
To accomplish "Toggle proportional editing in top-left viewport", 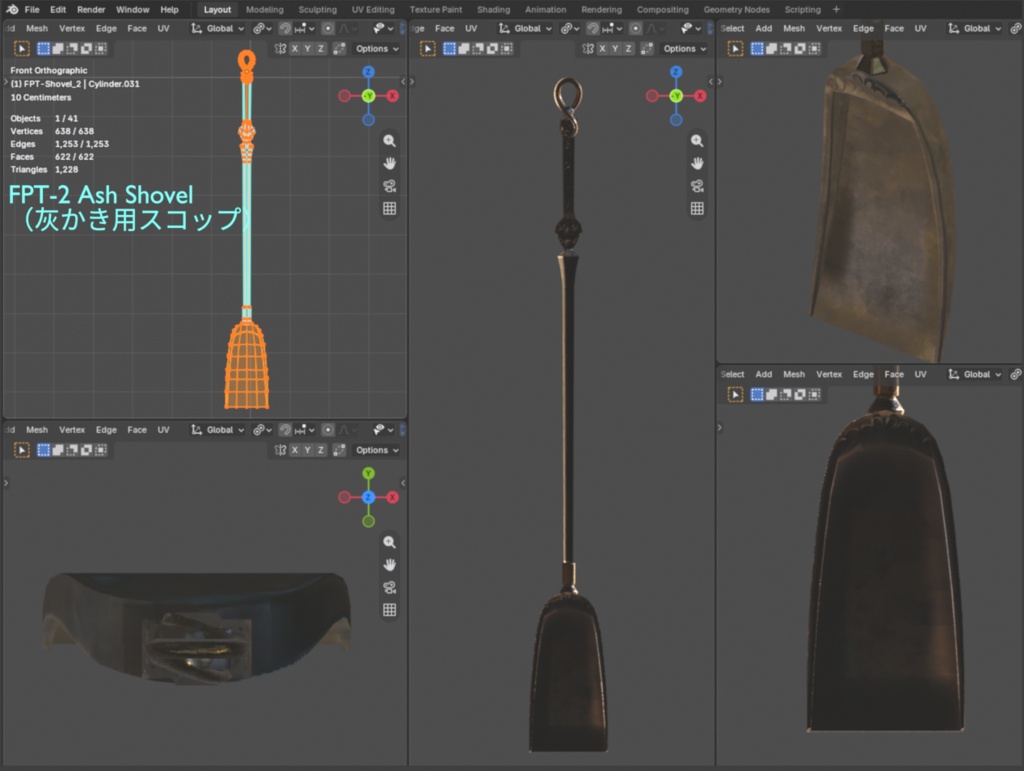I will [328, 29].
